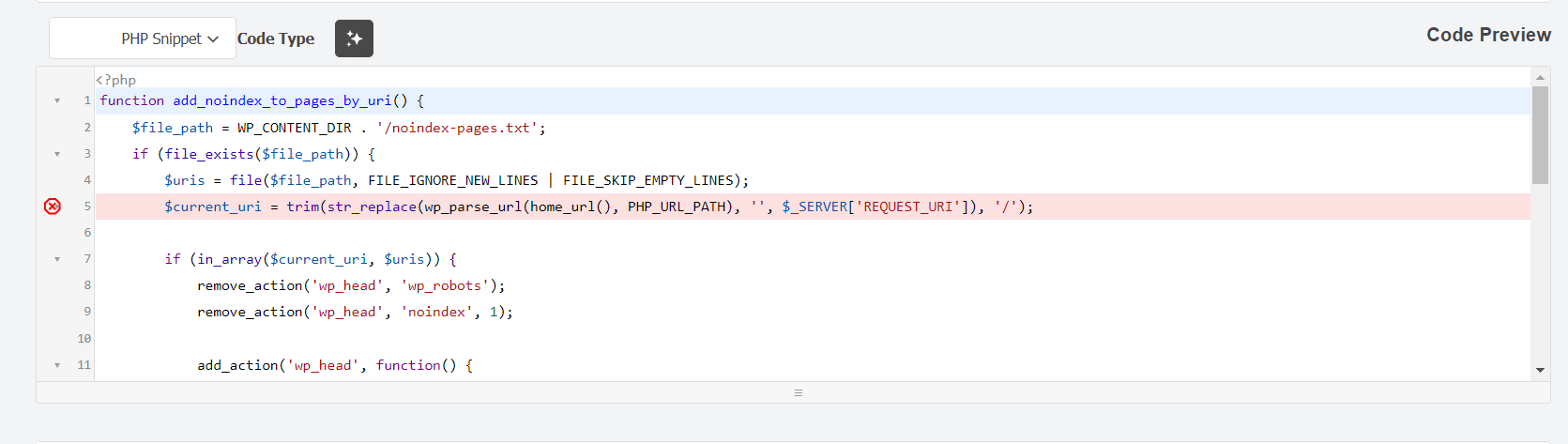Click the <?php opening tag line
Image resolution: width=1568 pixels, height=444 pixels.
(x=116, y=80)
